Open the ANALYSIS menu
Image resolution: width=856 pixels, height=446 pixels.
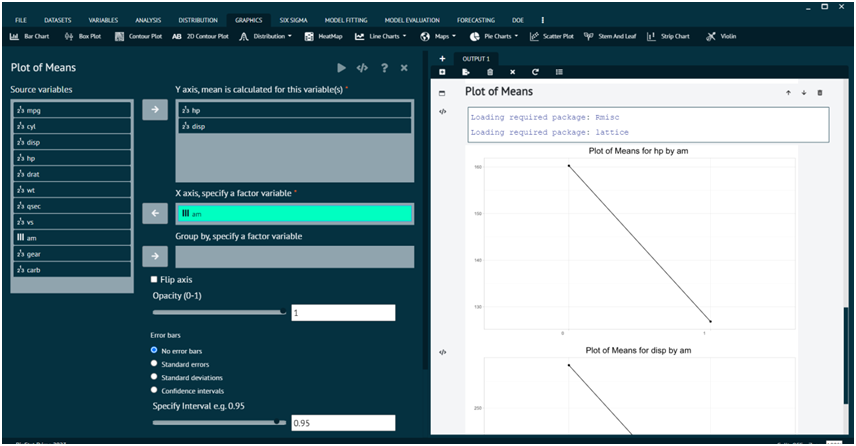coord(148,20)
